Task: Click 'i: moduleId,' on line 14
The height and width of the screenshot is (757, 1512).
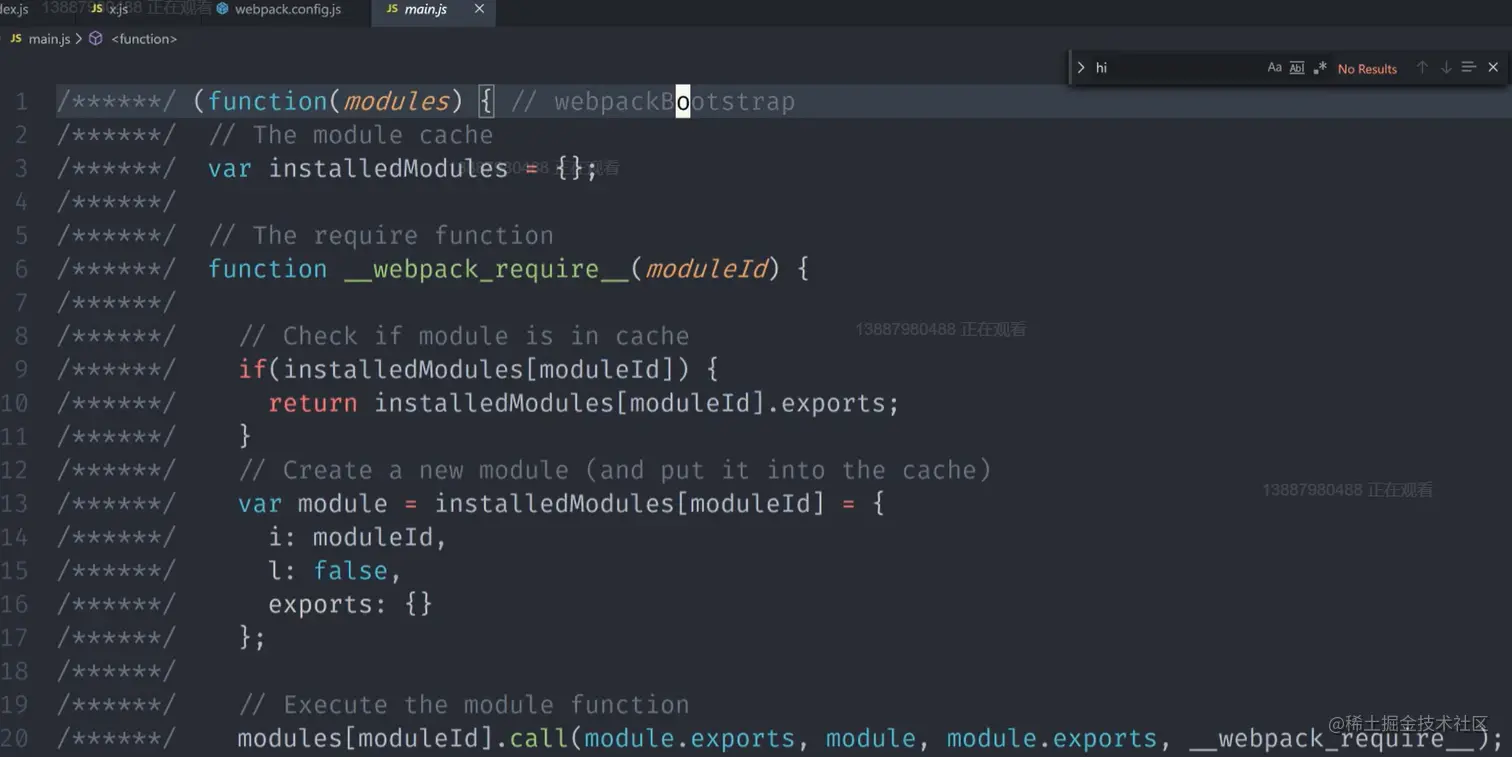Action: click(358, 537)
